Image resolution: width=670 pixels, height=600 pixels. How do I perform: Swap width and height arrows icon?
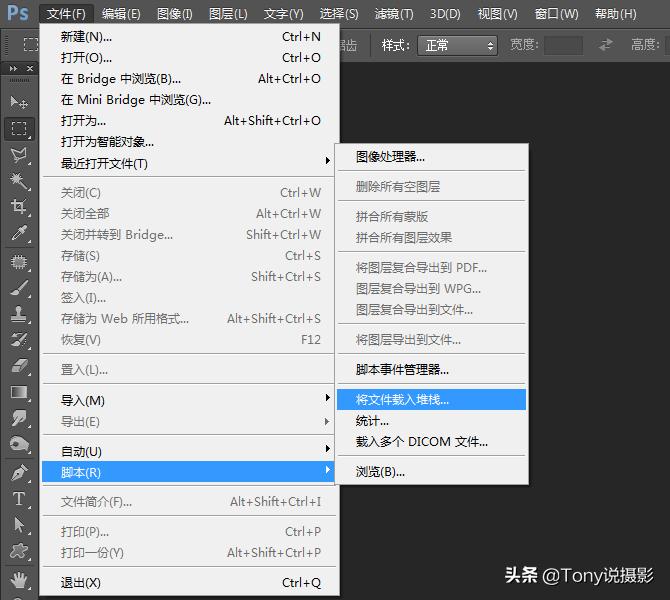(605, 44)
